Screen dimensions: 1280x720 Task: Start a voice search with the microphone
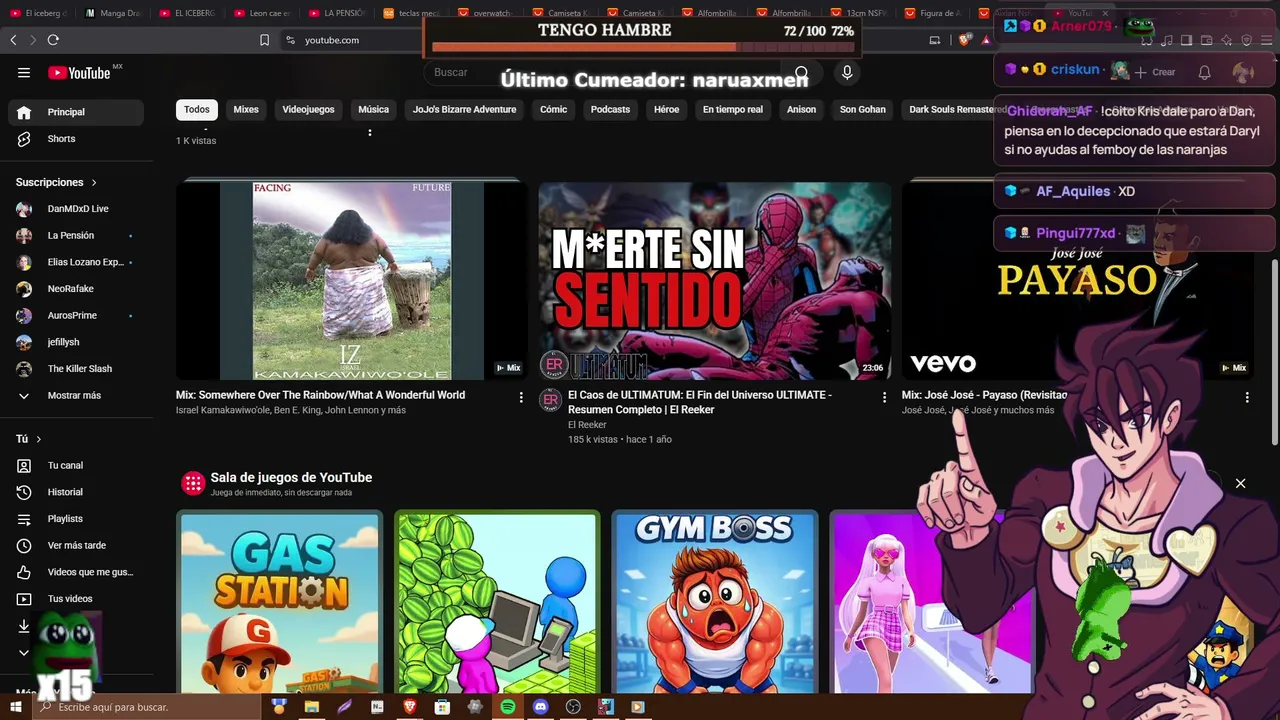pyautogui.click(x=847, y=72)
